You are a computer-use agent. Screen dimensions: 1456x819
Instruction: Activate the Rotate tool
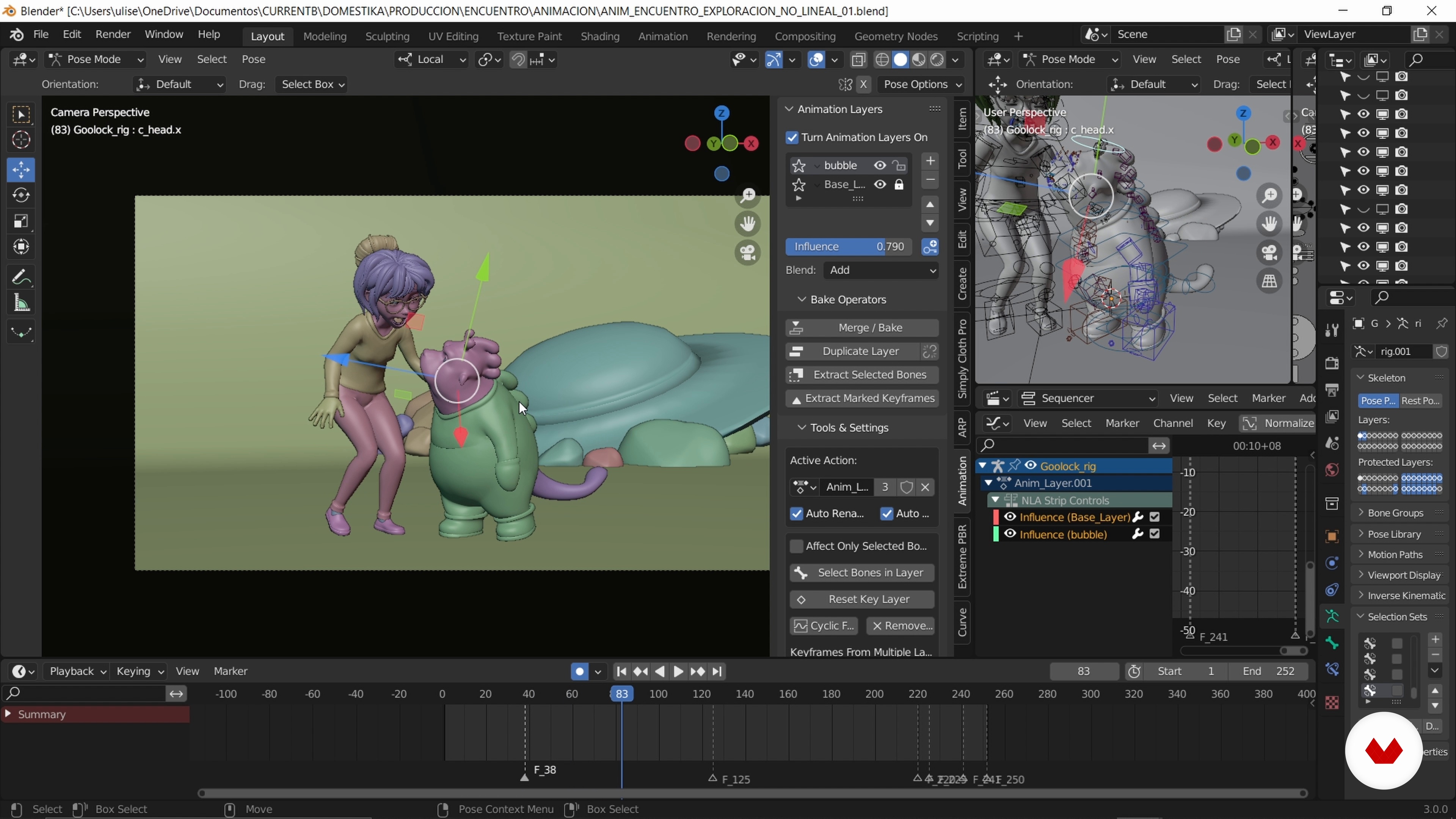[21, 196]
